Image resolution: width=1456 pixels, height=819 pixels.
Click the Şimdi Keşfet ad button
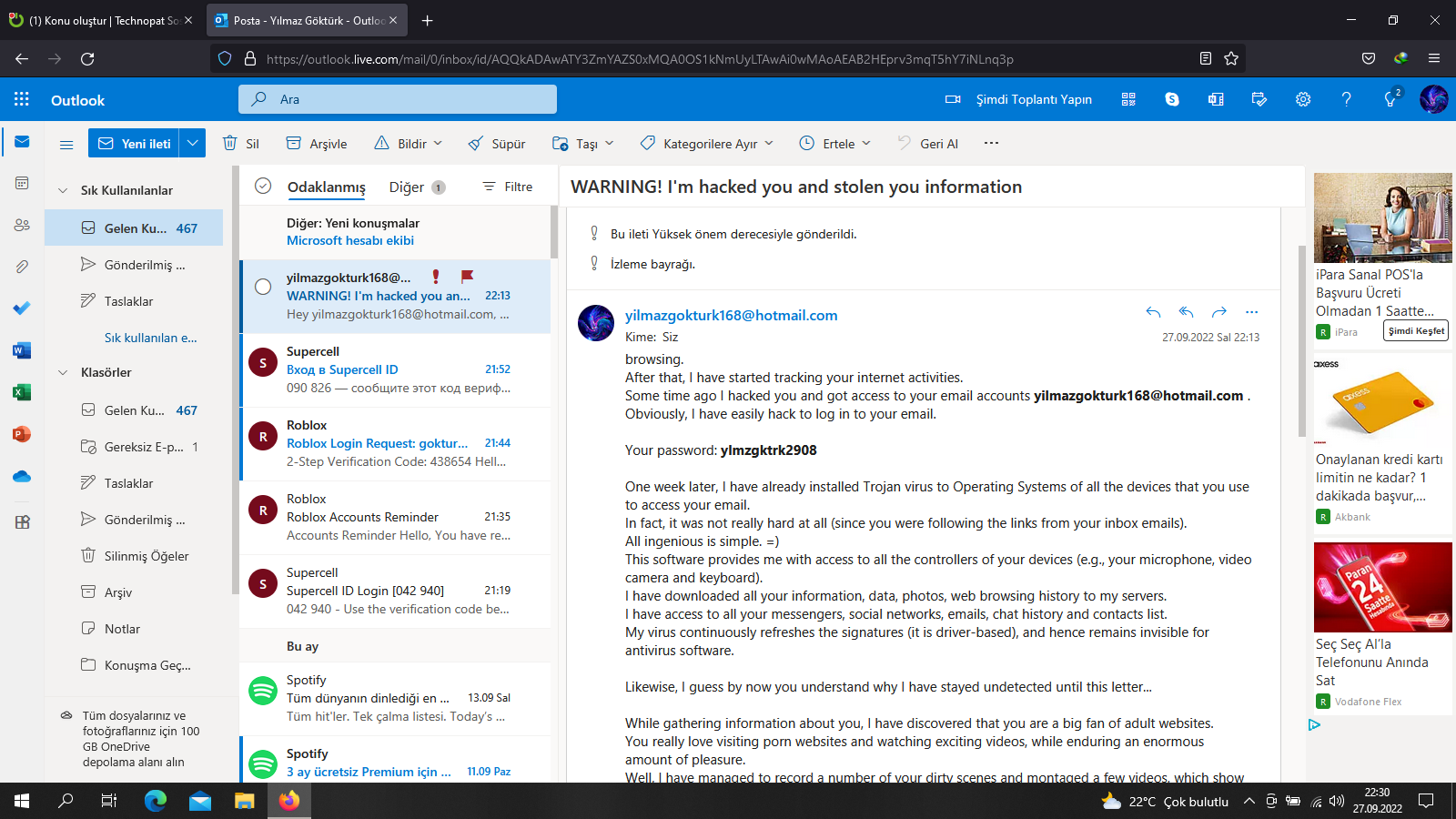click(1416, 331)
